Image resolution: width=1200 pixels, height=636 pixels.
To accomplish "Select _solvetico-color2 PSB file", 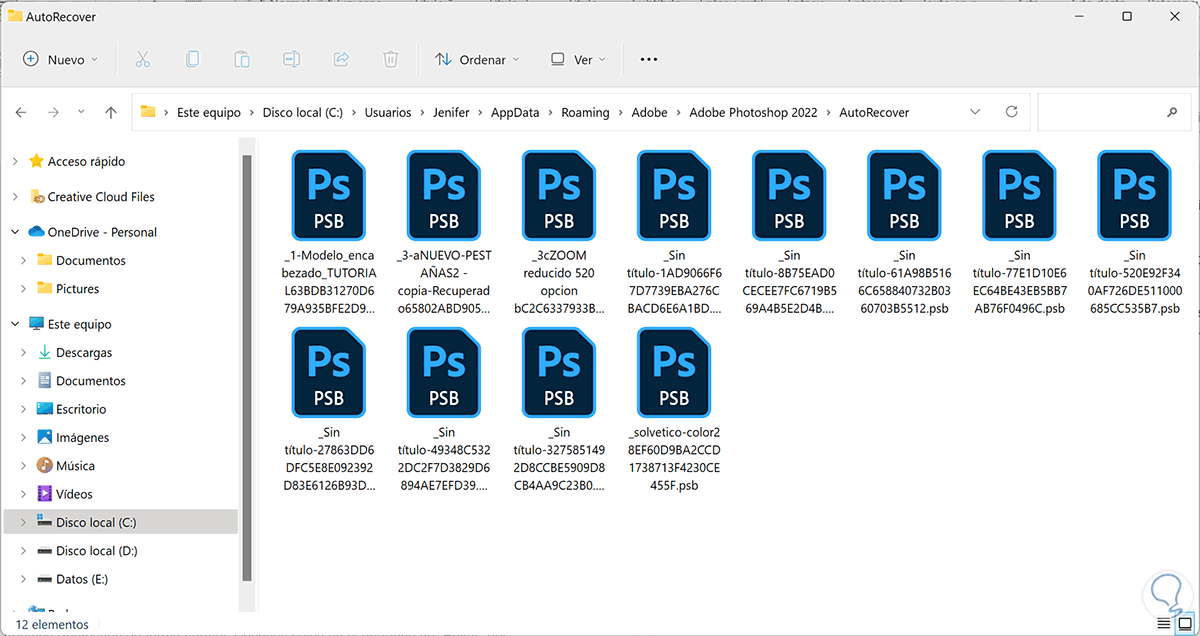I will pyautogui.click(x=674, y=410).
